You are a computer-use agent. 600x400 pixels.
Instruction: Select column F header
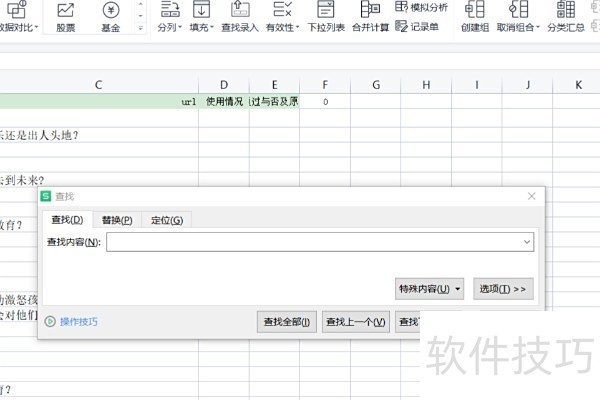pos(325,85)
